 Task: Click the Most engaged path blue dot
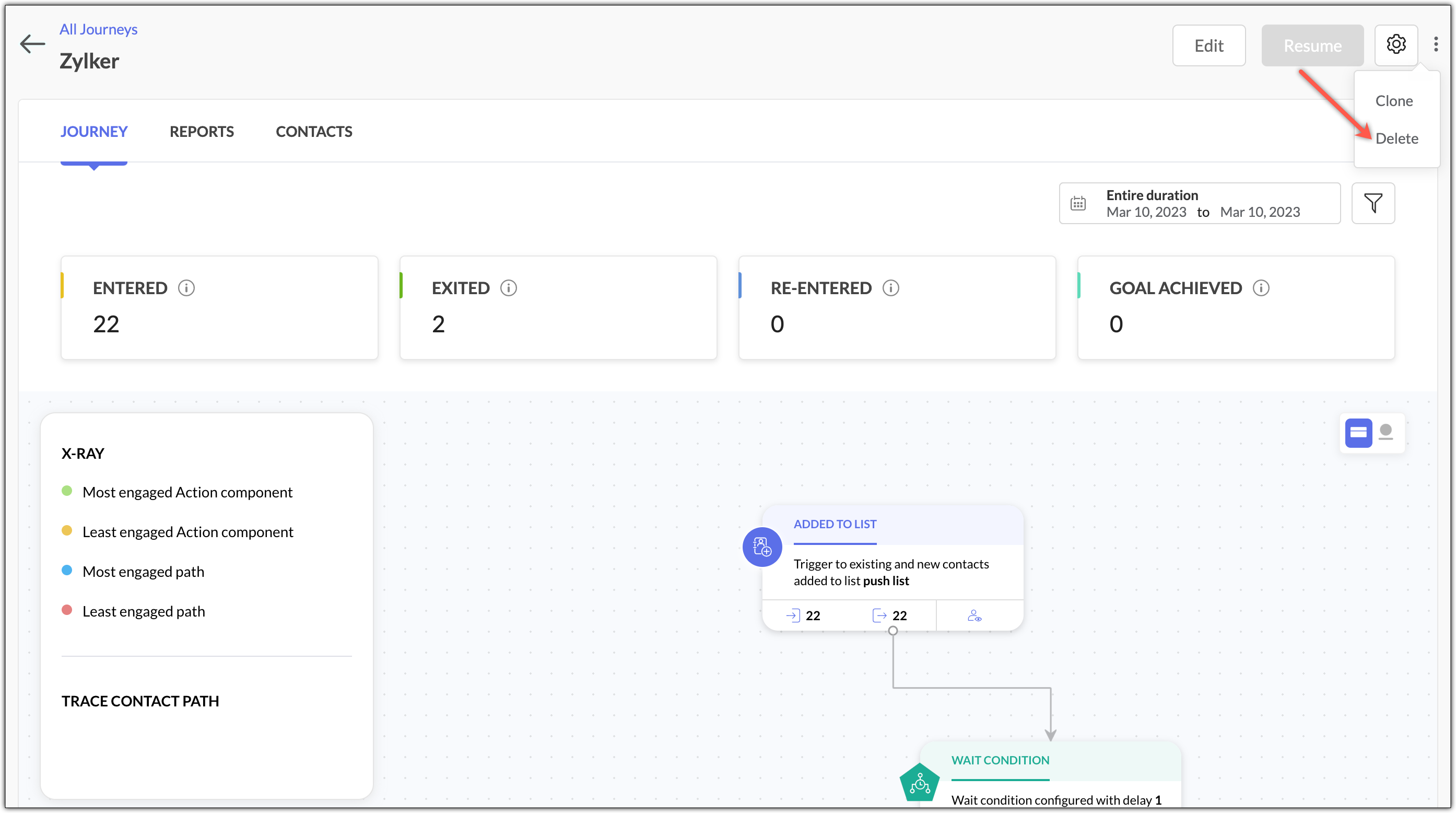point(67,571)
